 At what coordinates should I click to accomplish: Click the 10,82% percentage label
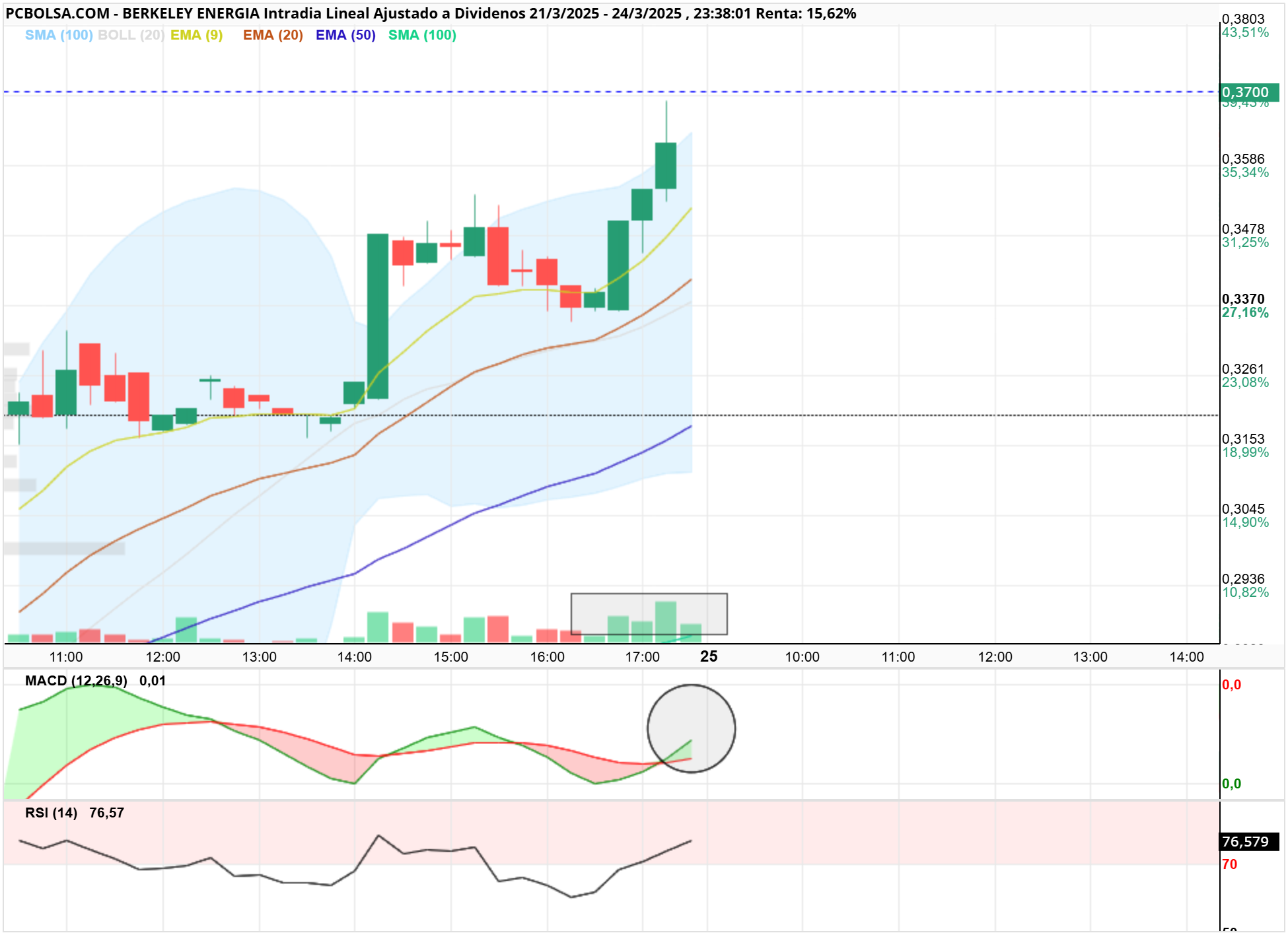tap(1245, 592)
